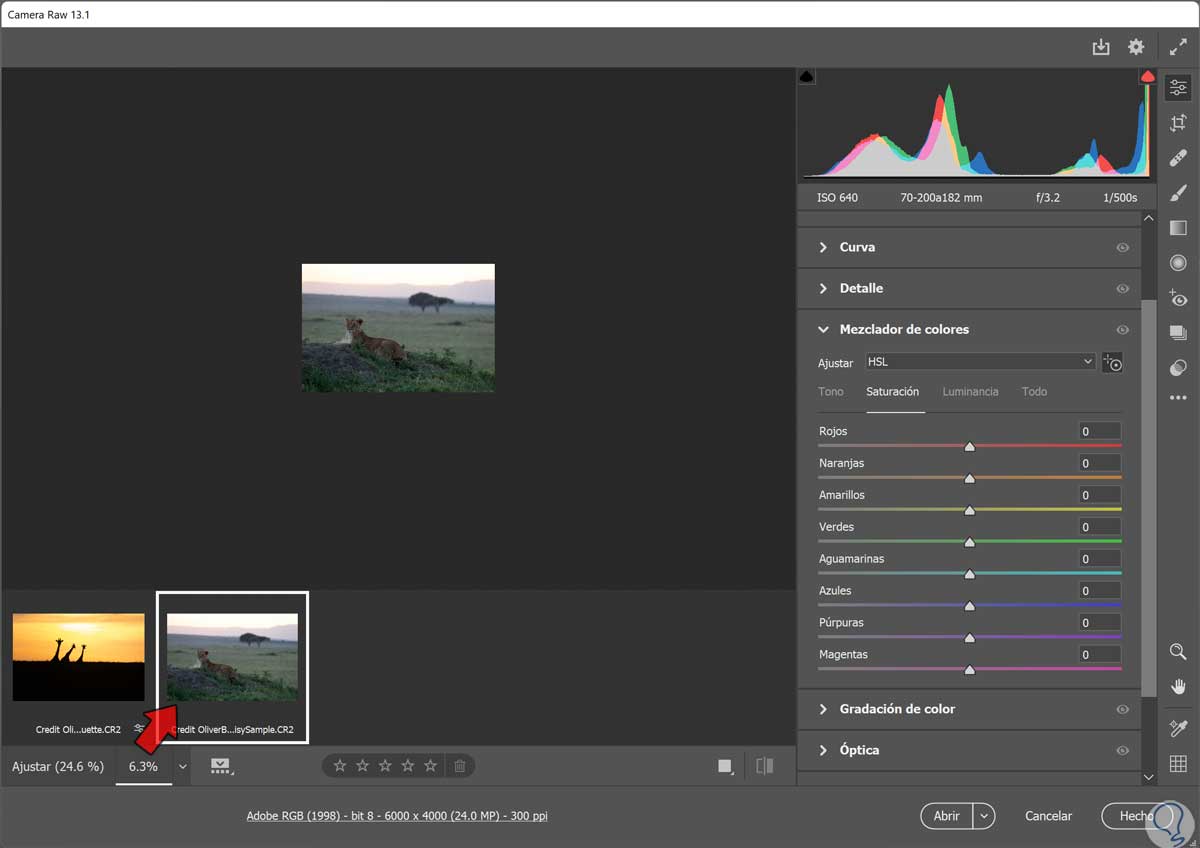Toggle visibility eye for Mezclador de colores
This screenshot has width=1200, height=848.
coord(1122,329)
